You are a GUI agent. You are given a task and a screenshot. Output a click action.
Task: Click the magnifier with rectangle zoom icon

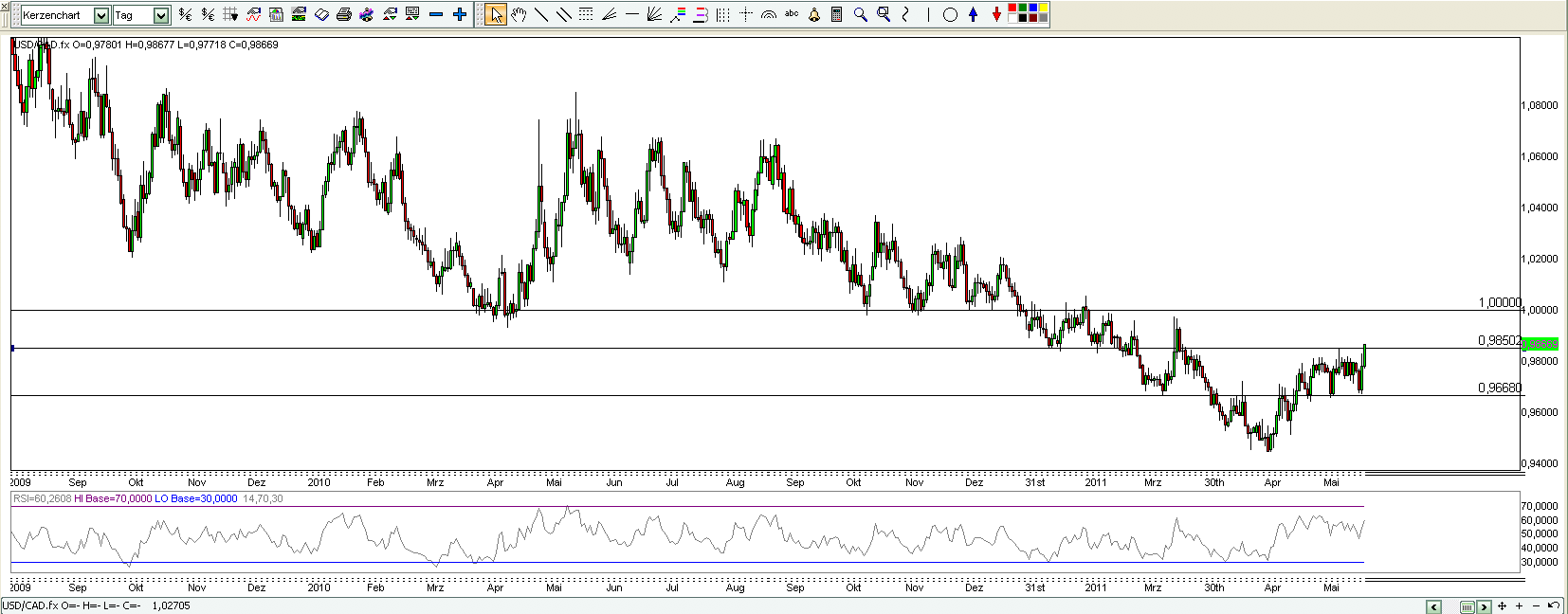pos(884,14)
